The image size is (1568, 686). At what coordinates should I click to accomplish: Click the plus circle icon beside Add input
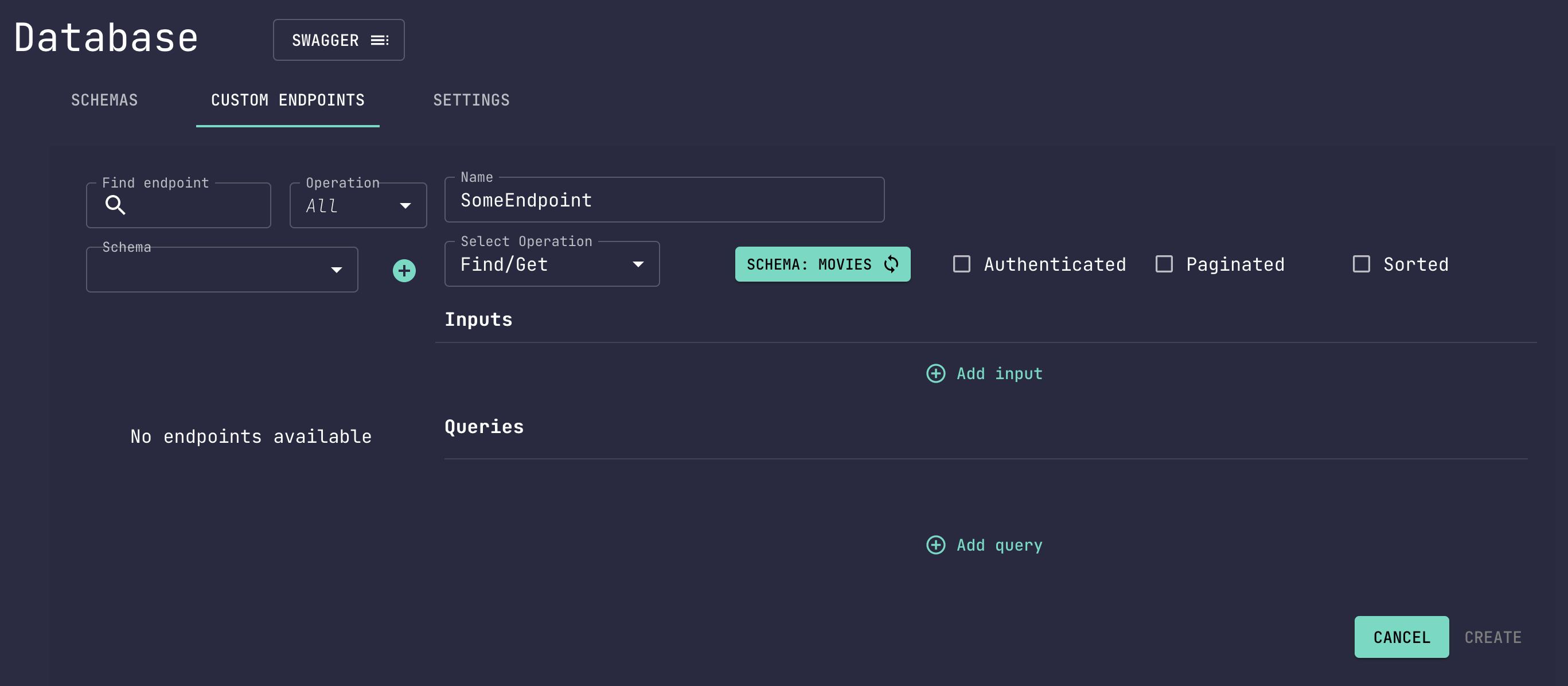pyautogui.click(x=935, y=373)
